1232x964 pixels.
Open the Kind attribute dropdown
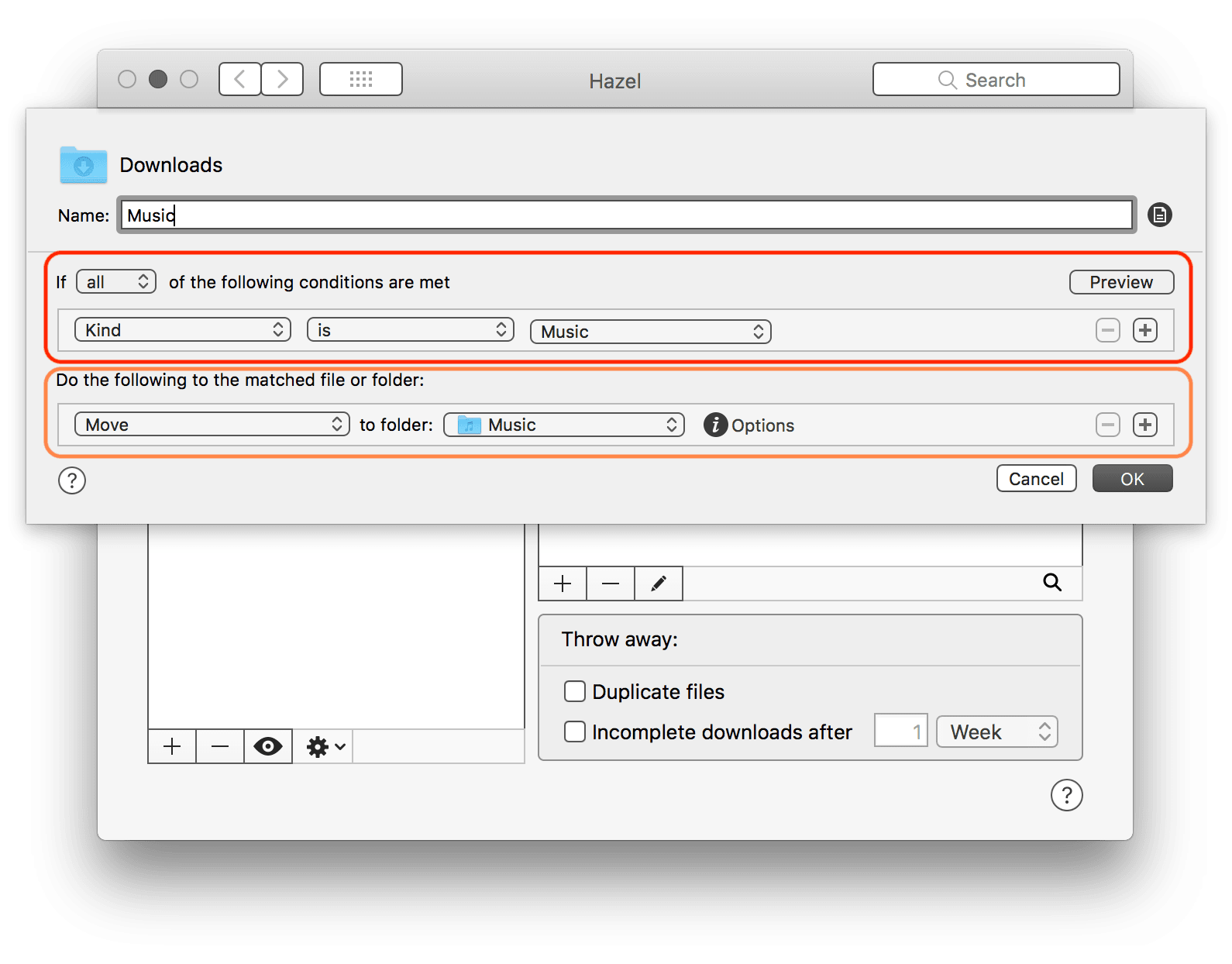point(183,330)
